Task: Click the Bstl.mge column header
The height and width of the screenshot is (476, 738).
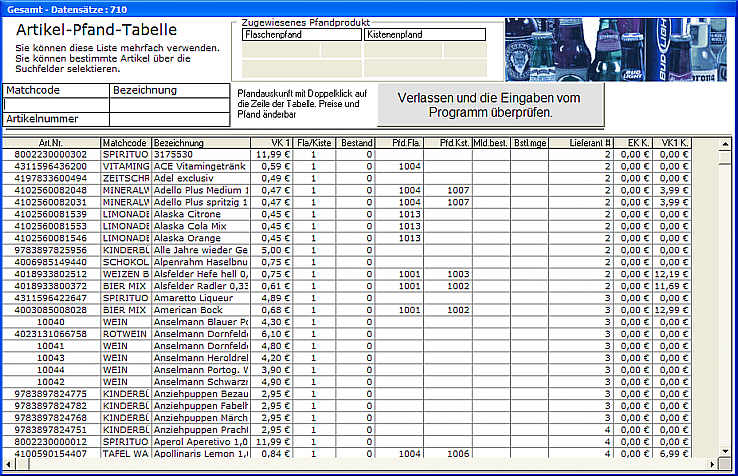Action: click(x=529, y=143)
